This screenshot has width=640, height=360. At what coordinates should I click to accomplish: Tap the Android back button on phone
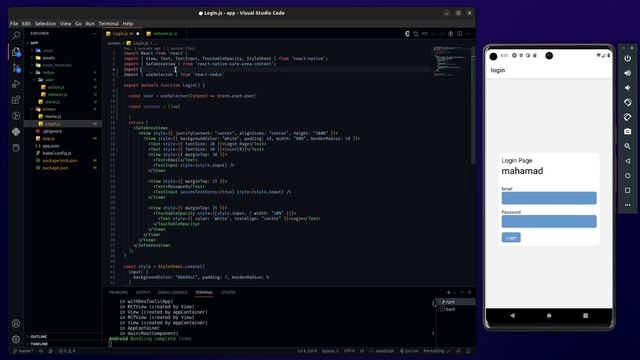[512, 316]
